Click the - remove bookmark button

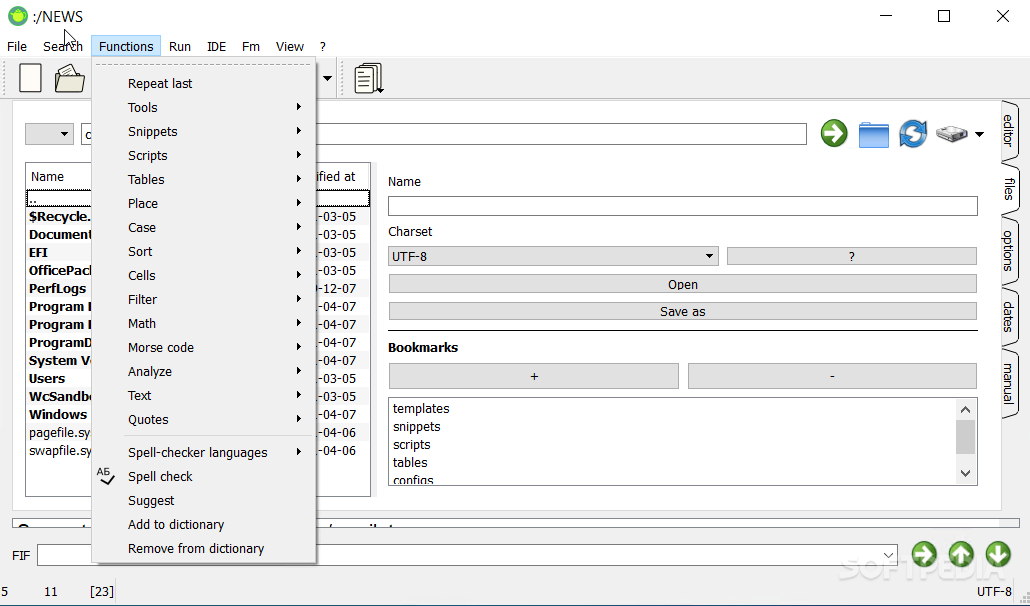(x=832, y=376)
